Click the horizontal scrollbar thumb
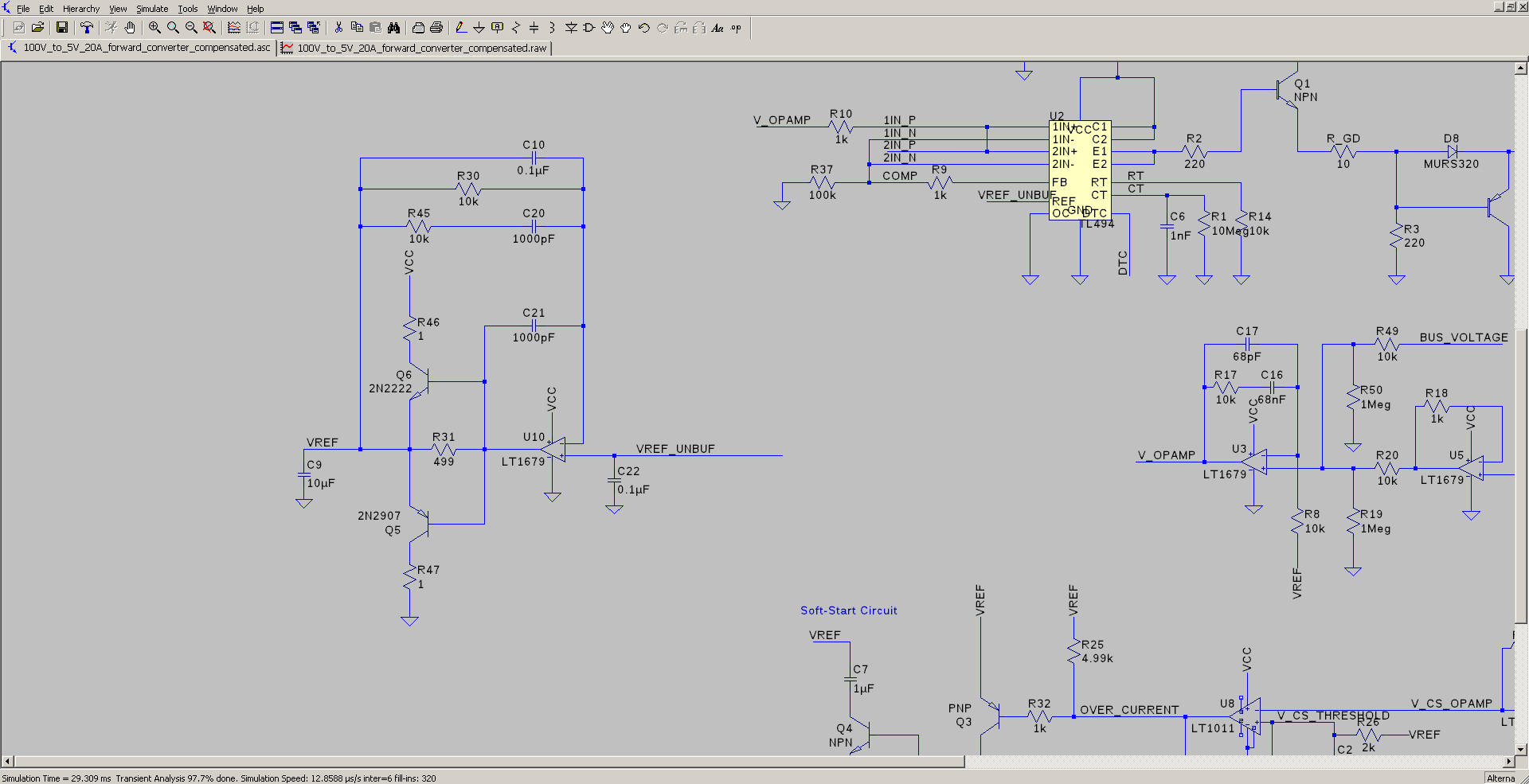The height and width of the screenshot is (784, 1529). (x=490, y=762)
